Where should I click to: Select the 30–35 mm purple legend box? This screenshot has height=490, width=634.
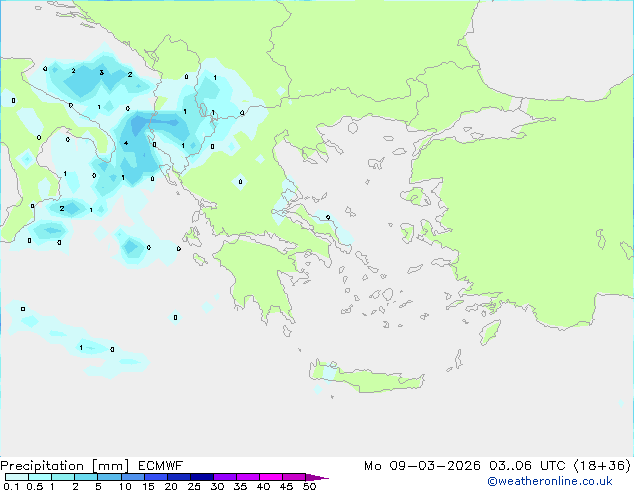click(224, 477)
